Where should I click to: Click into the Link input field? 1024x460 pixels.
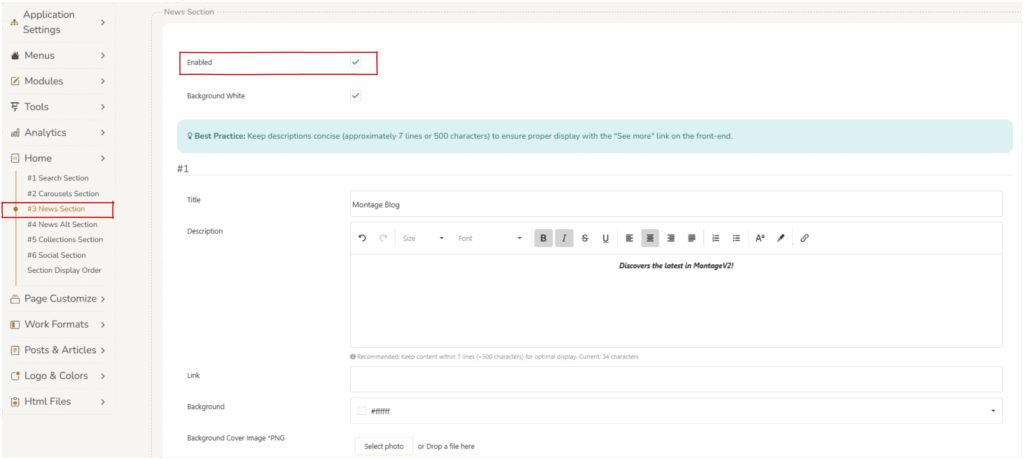(x=675, y=379)
